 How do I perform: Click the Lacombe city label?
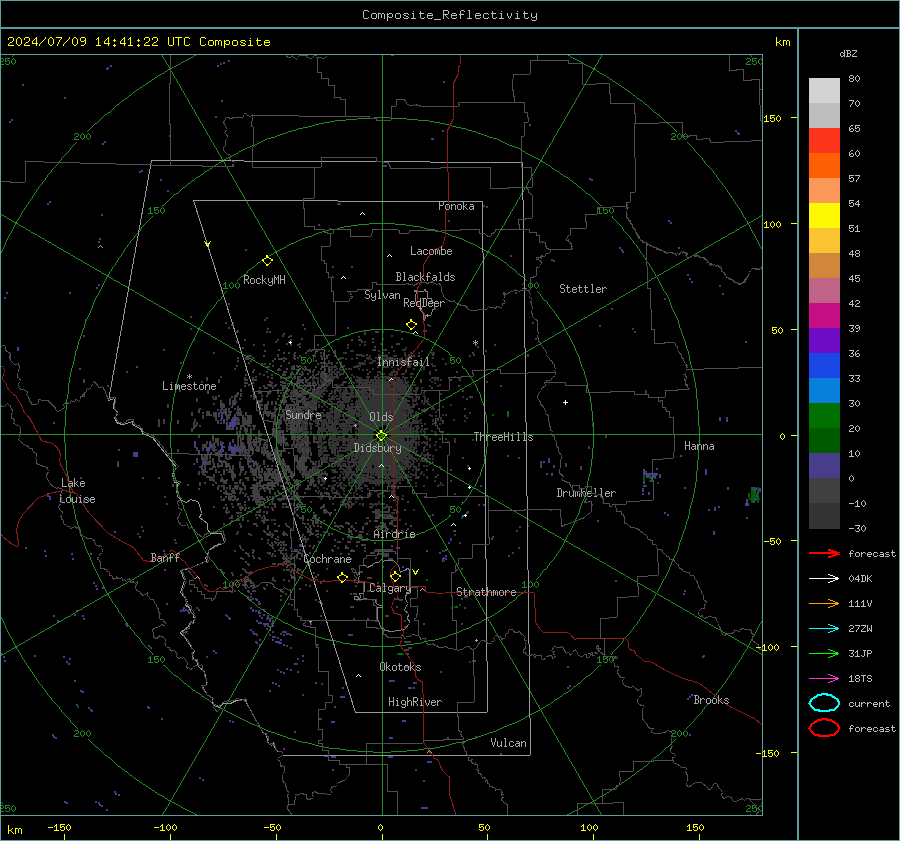point(431,251)
